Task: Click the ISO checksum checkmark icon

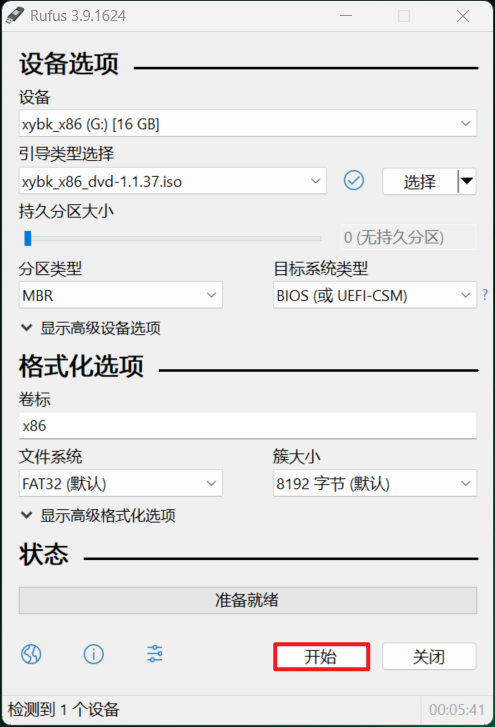Action: pos(354,180)
